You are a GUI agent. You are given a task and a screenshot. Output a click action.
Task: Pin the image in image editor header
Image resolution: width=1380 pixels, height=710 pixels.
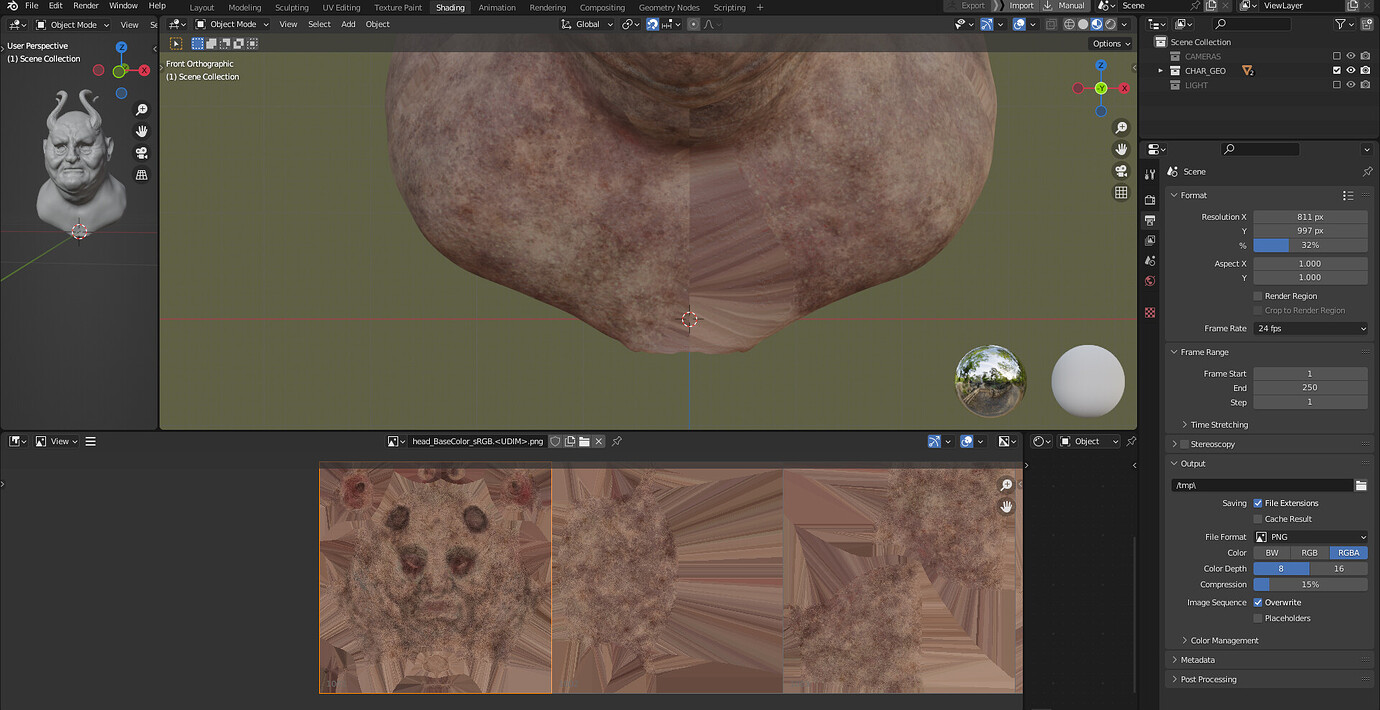617,441
